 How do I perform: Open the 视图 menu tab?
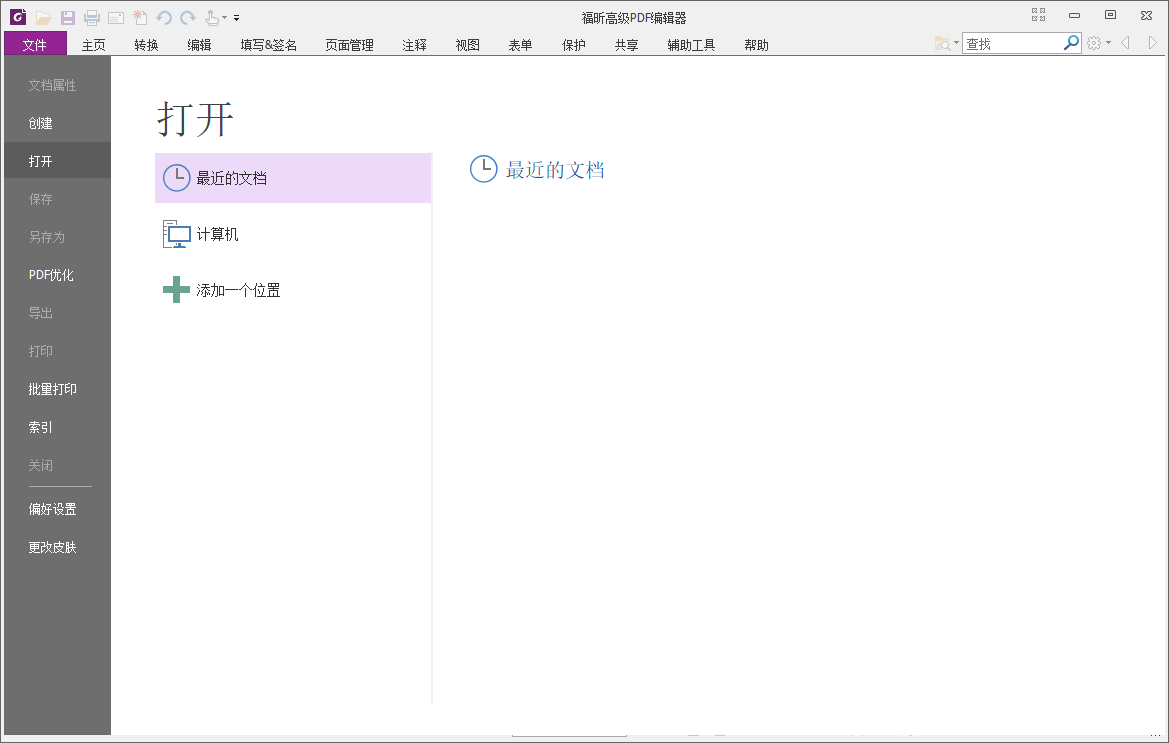pos(466,44)
